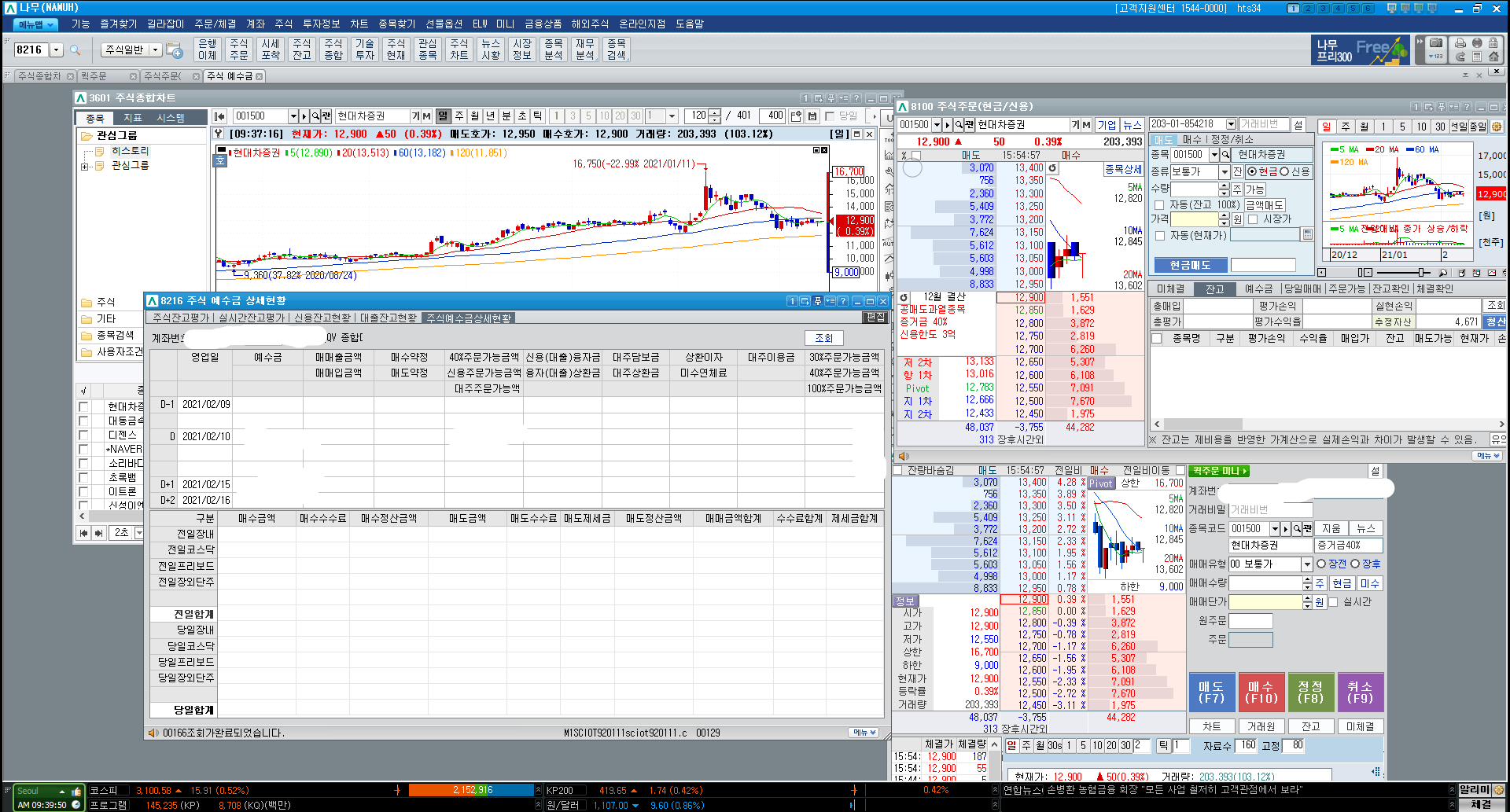Open the 투자정보 menu
1510x812 pixels.
tap(321, 24)
